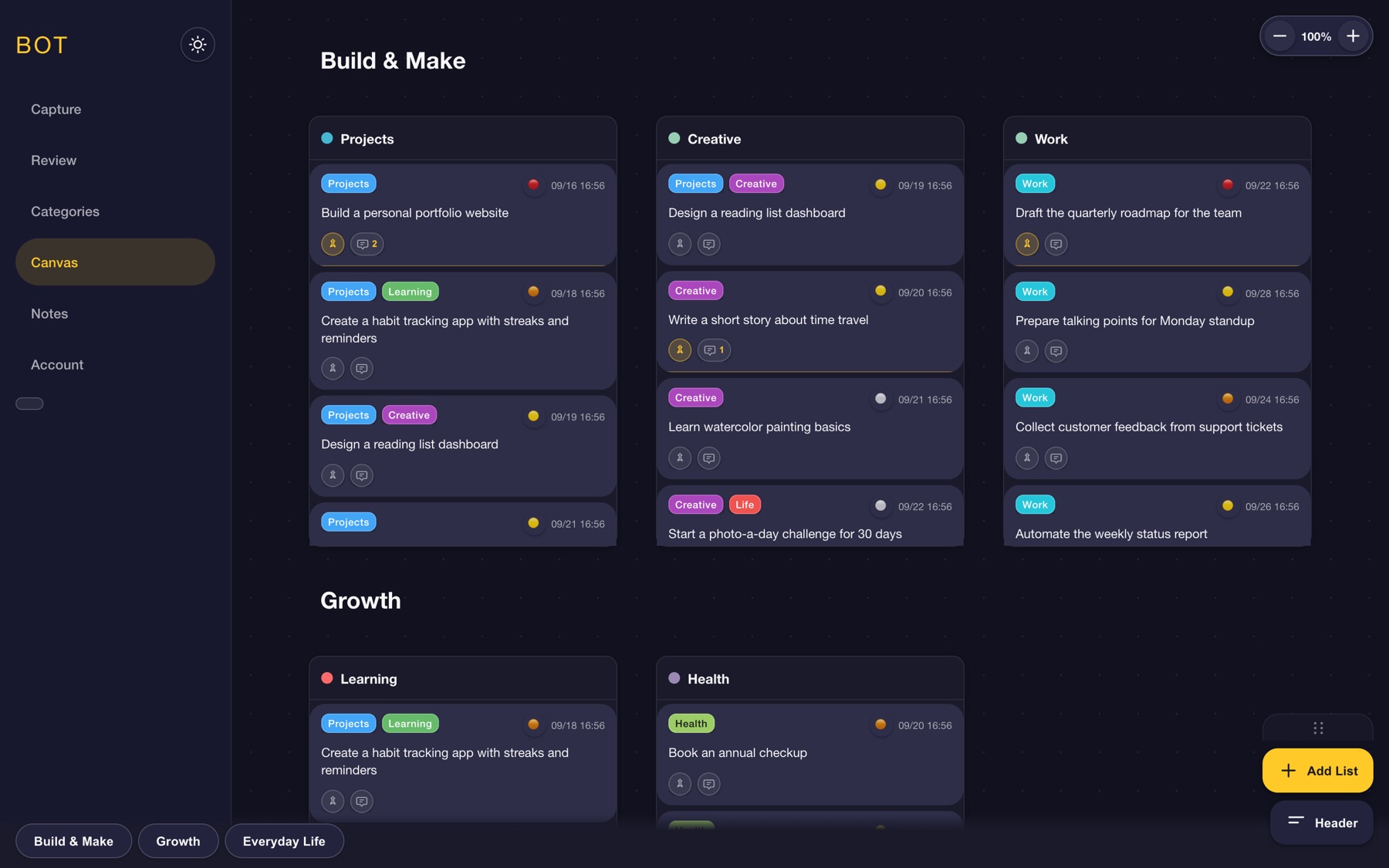Screen dimensions: 1389x868
Task: Open Account settings in the sidebar
Action: 115,364
